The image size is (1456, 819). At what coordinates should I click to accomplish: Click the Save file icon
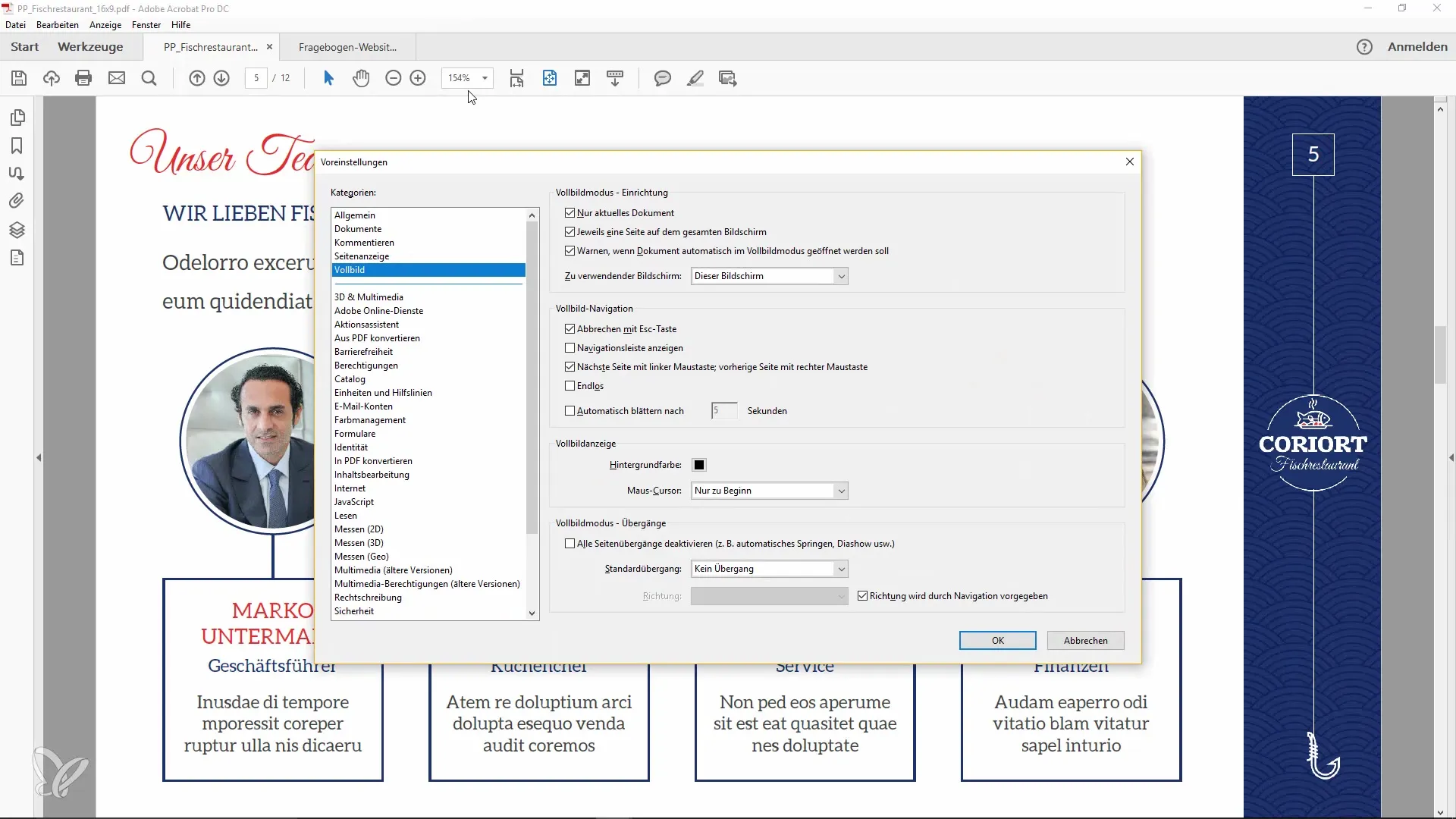pyautogui.click(x=19, y=78)
